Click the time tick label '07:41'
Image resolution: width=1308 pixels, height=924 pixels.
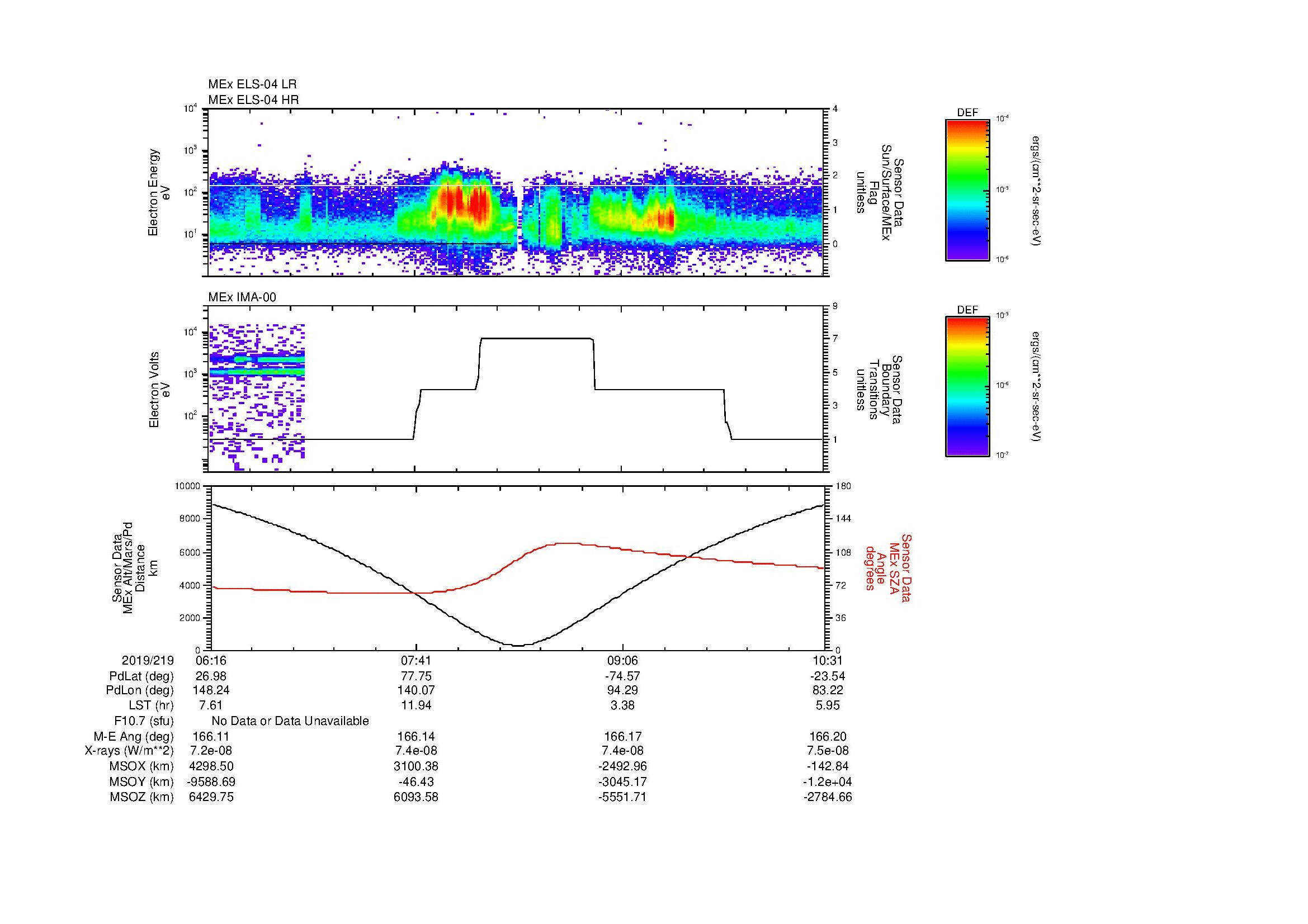pos(417,660)
